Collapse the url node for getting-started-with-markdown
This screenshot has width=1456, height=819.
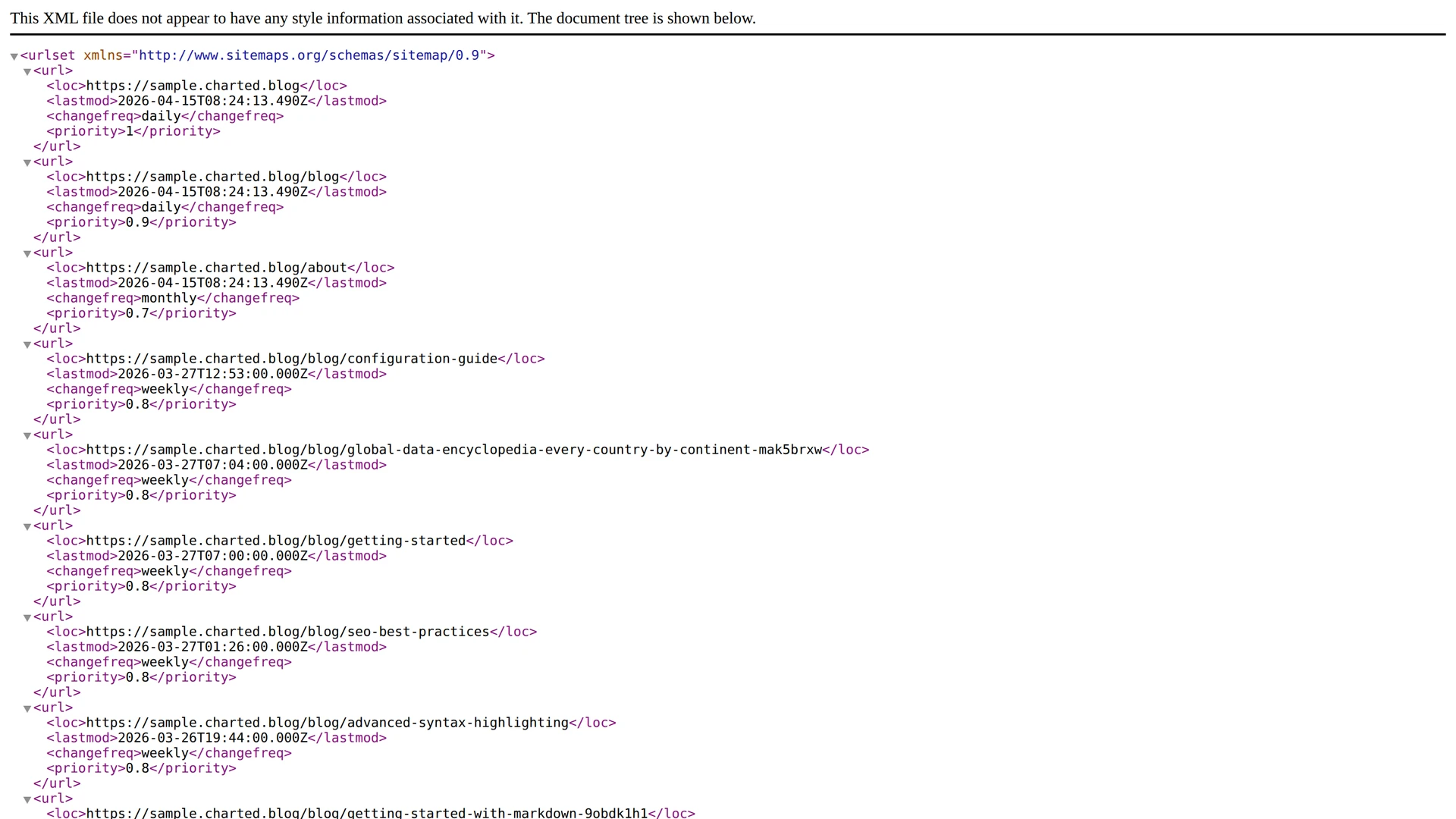(27, 799)
